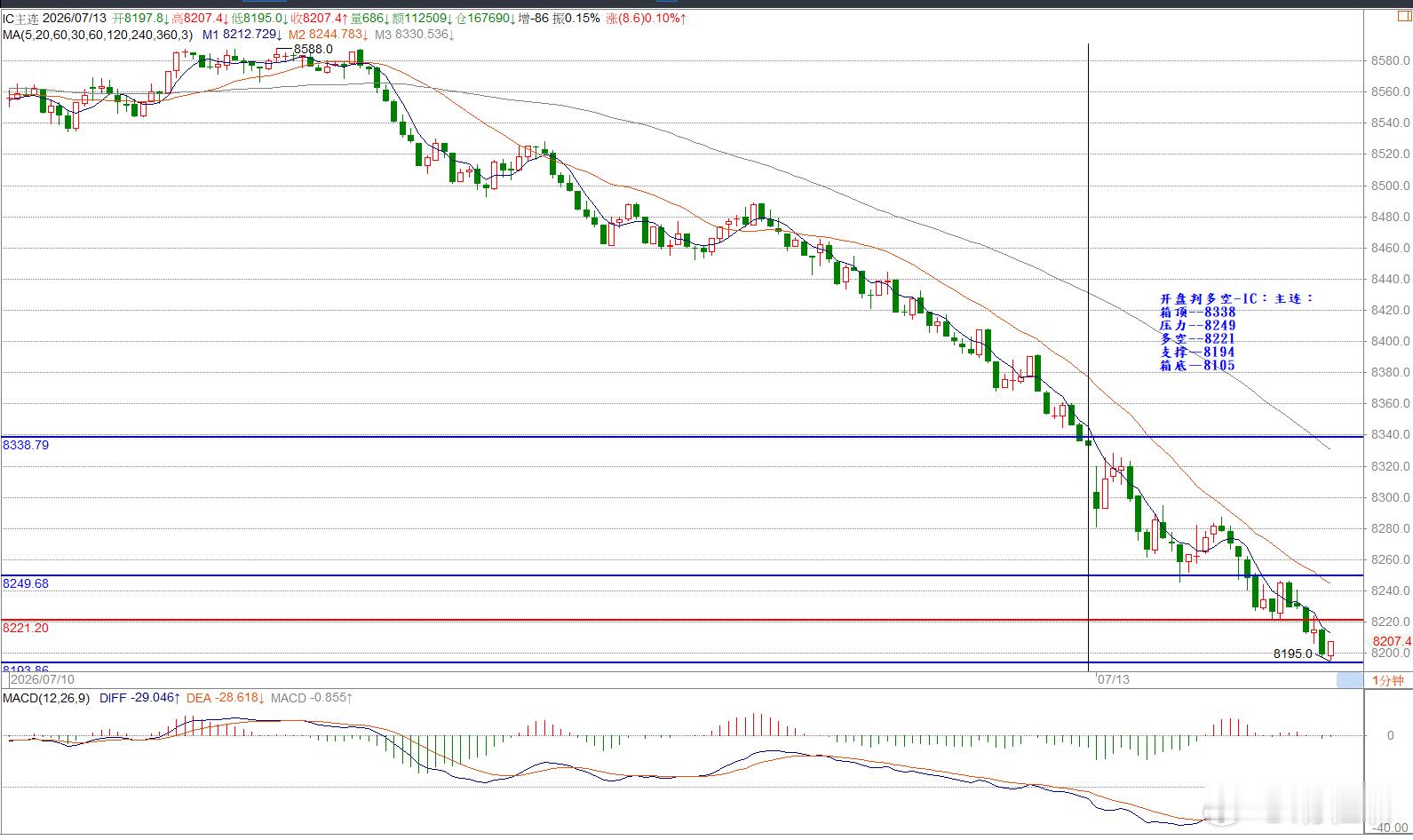Click the 1分钟 period selector
This screenshot has width=1413, height=840.
point(1387,680)
